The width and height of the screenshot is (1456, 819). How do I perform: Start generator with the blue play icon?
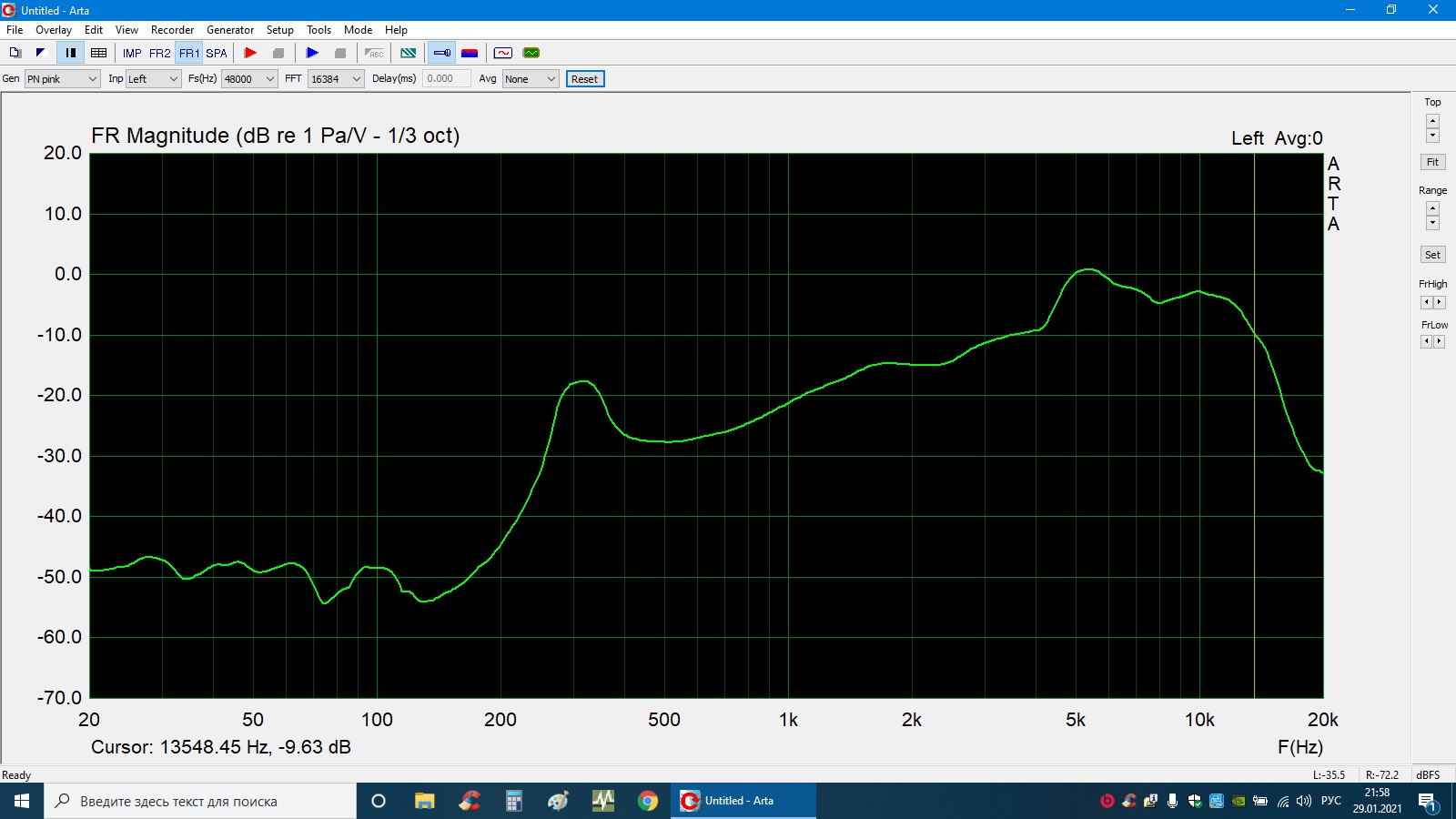click(312, 53)
